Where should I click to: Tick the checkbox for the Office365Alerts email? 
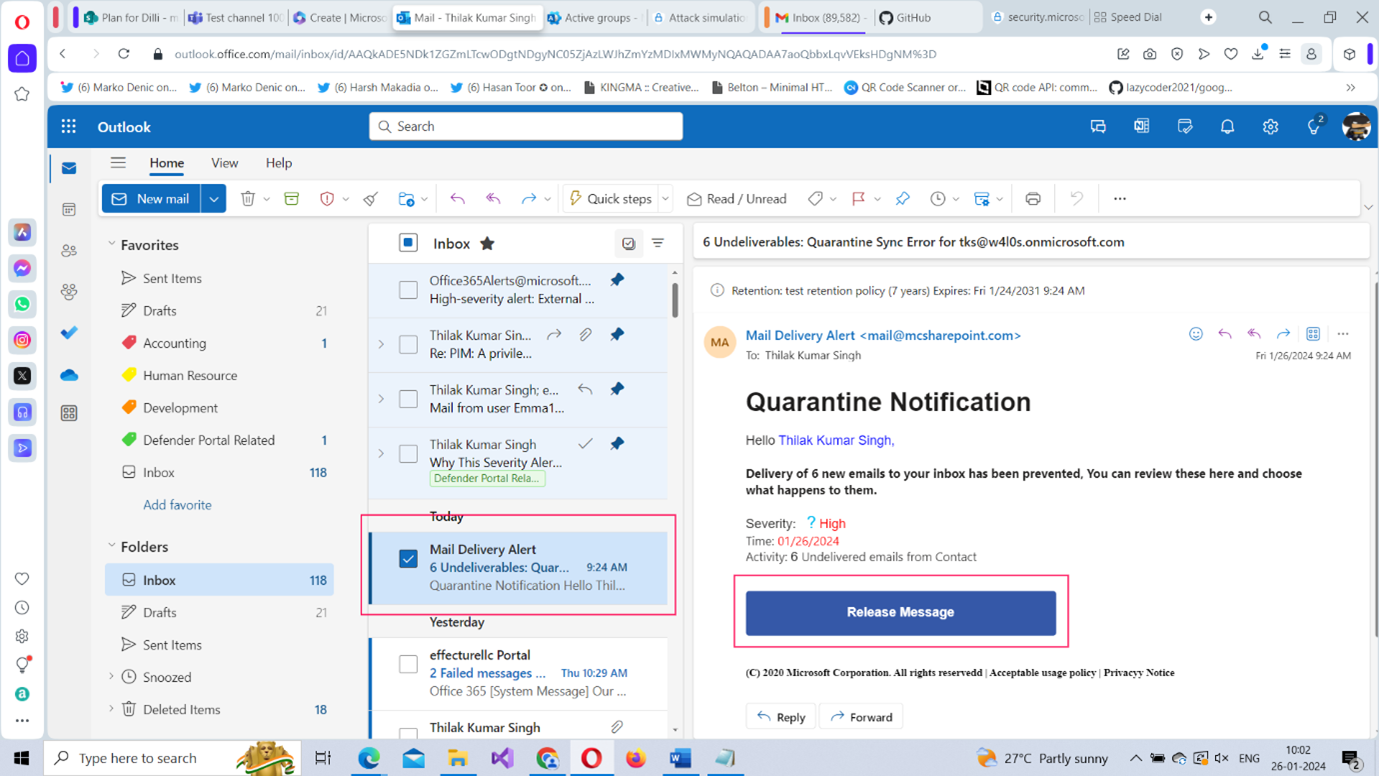[x=408, y=290]
